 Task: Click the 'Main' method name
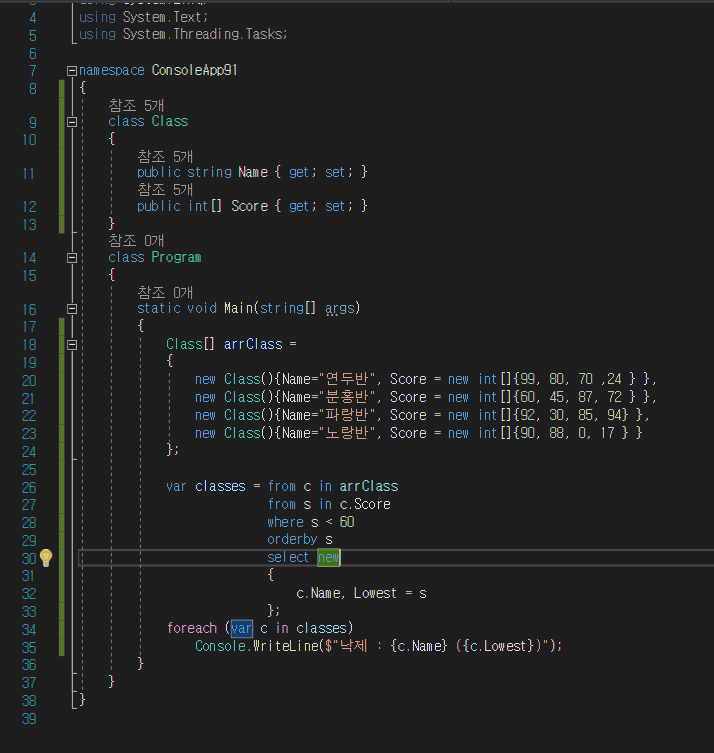239,308
